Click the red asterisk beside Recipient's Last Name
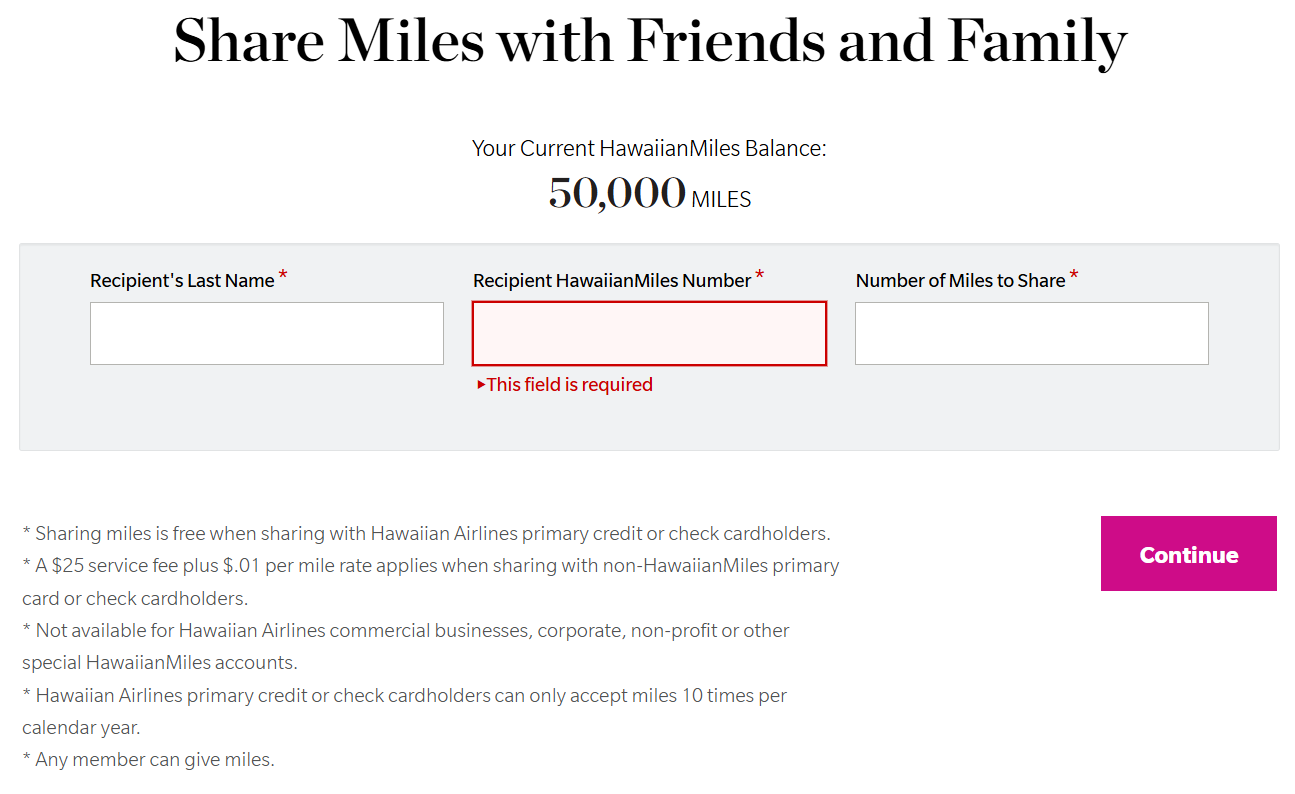Screen dimensions: 1295x794 (283, 276)
